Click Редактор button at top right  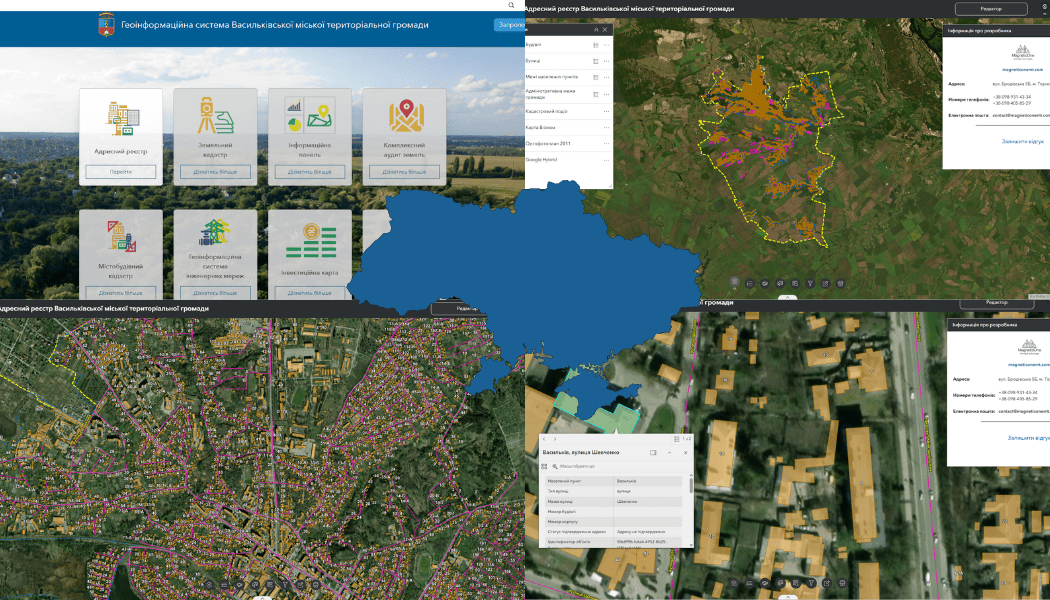tap(990, 9)
